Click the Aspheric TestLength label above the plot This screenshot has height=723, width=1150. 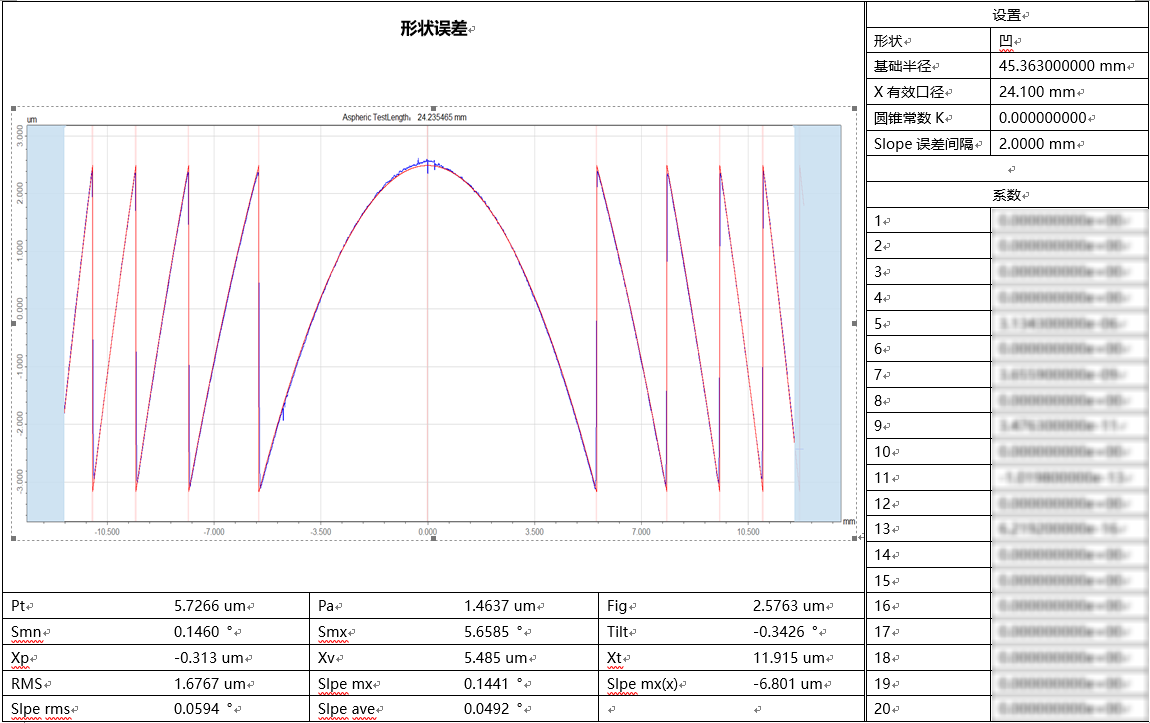click(404, 117)
